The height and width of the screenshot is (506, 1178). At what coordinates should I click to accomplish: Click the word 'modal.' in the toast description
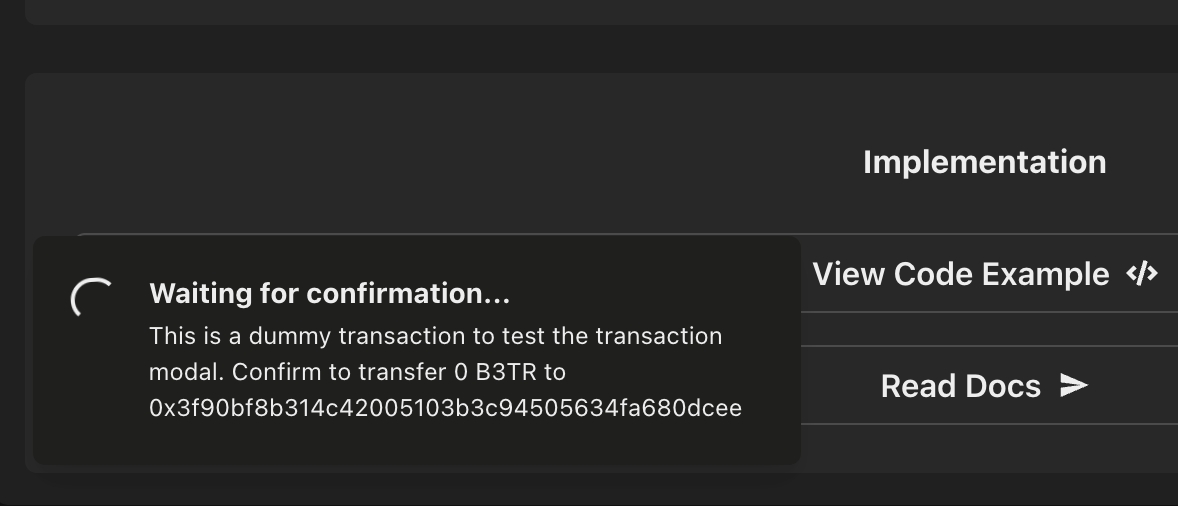(187, 372)
